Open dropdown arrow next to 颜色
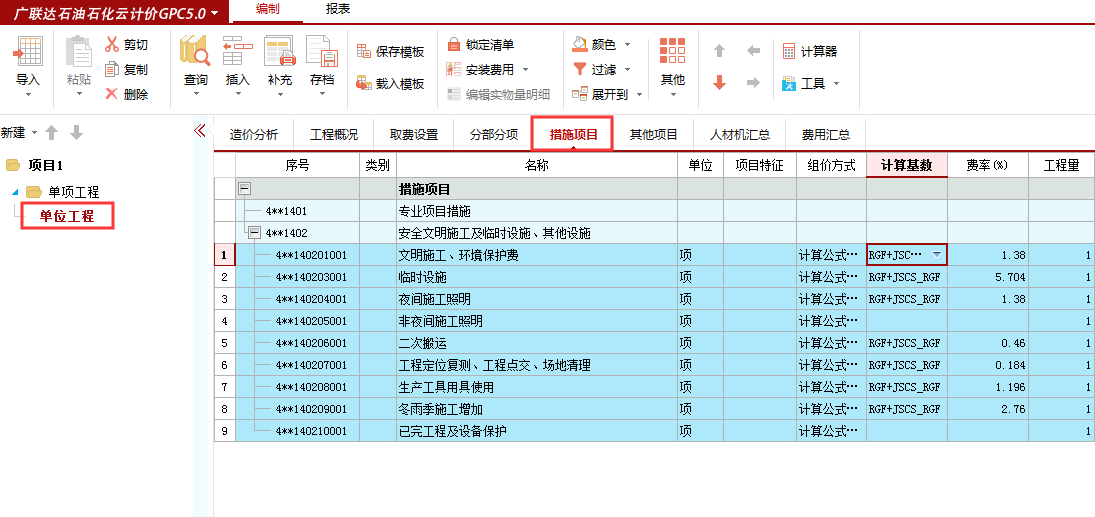The image size is (1095, 517). click(626, 45)
